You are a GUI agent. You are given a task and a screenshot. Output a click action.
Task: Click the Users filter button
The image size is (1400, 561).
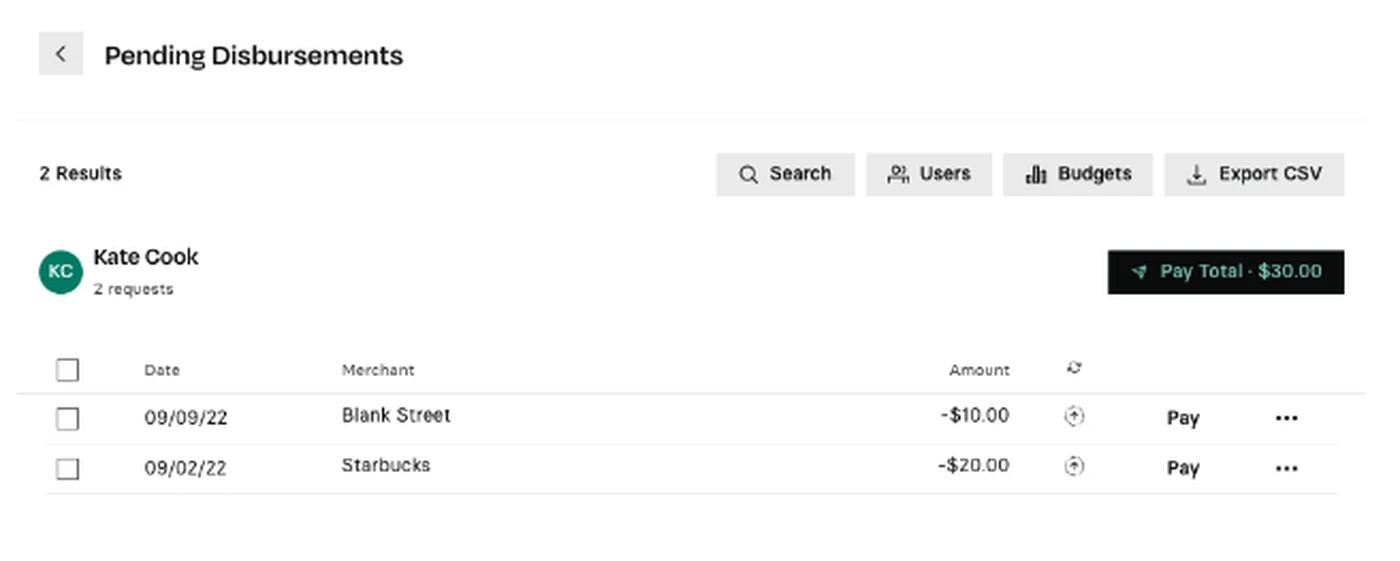[929, 174]
